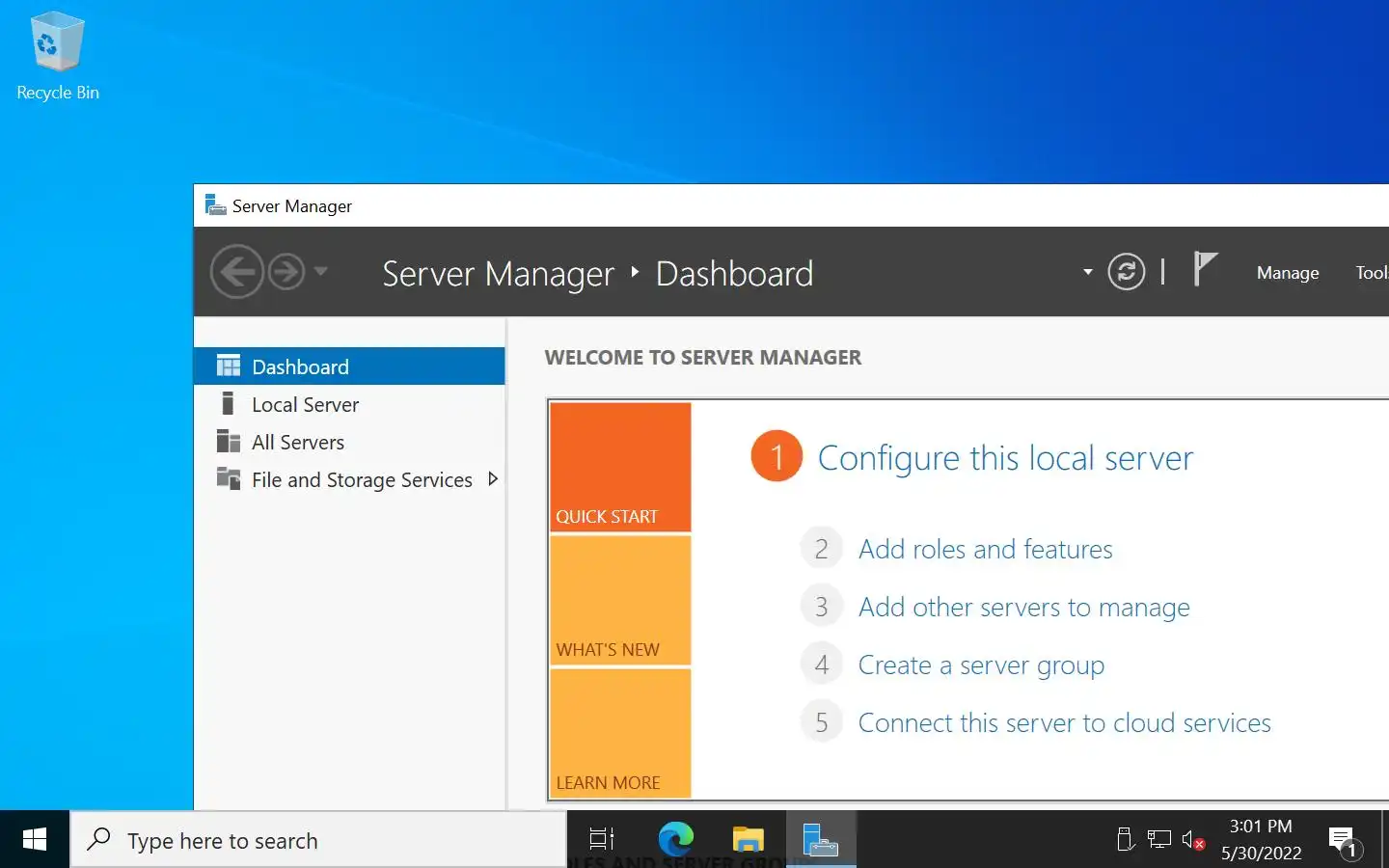Select the QUICK START tile

pyautogui.click(x=620, y=467)
